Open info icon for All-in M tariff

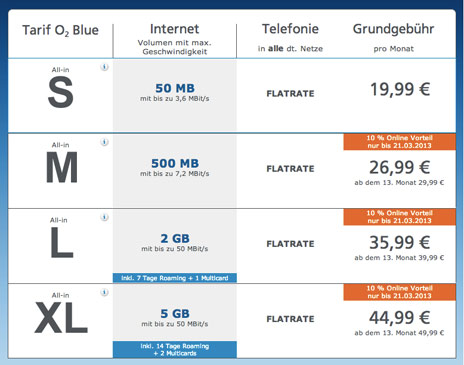click(x=104, y=142)
